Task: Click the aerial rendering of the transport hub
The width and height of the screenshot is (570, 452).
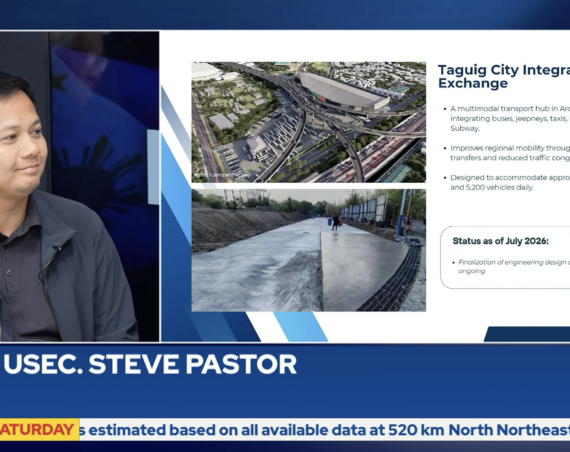Action: (x=309, y=122)
